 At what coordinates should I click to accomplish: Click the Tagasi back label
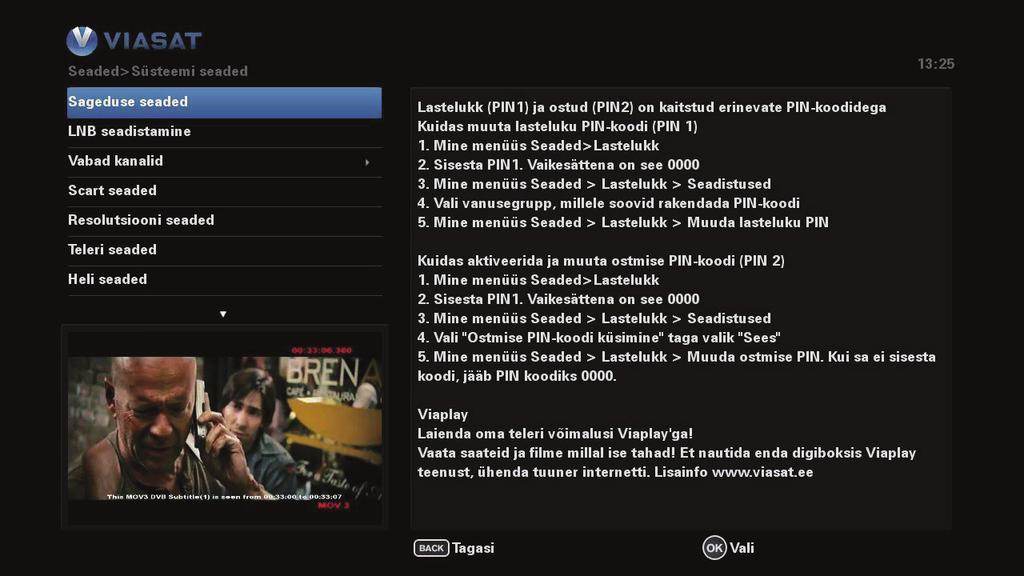[x=473, y=548]
